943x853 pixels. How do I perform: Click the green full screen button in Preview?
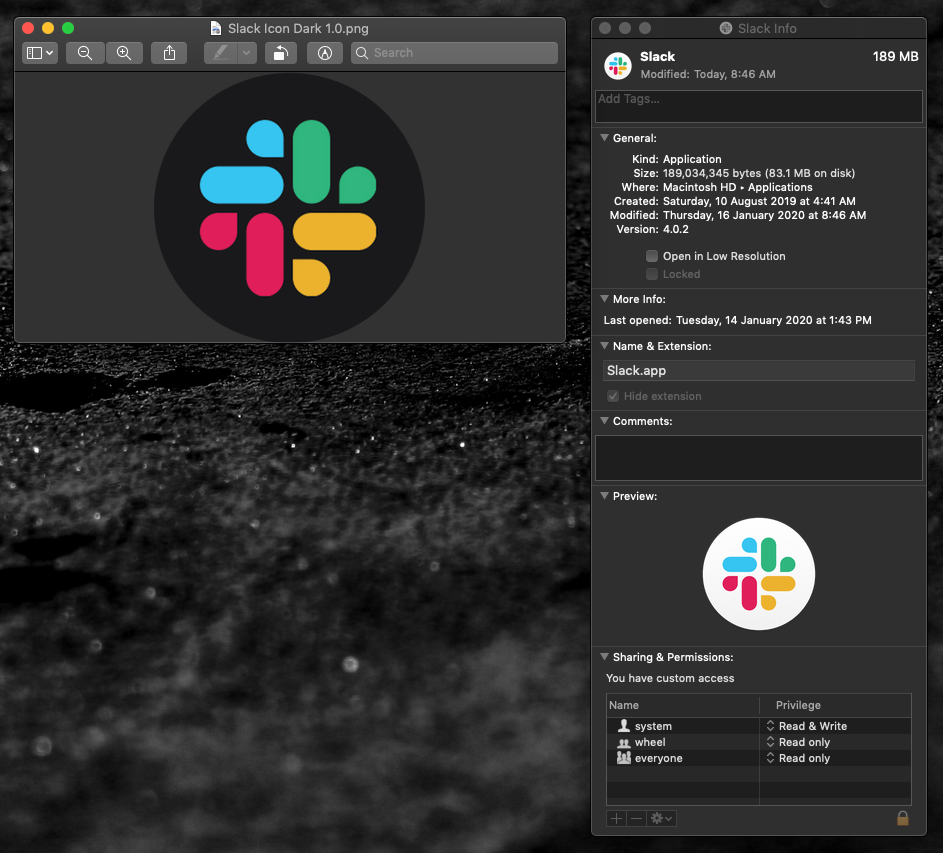point(68,28)
